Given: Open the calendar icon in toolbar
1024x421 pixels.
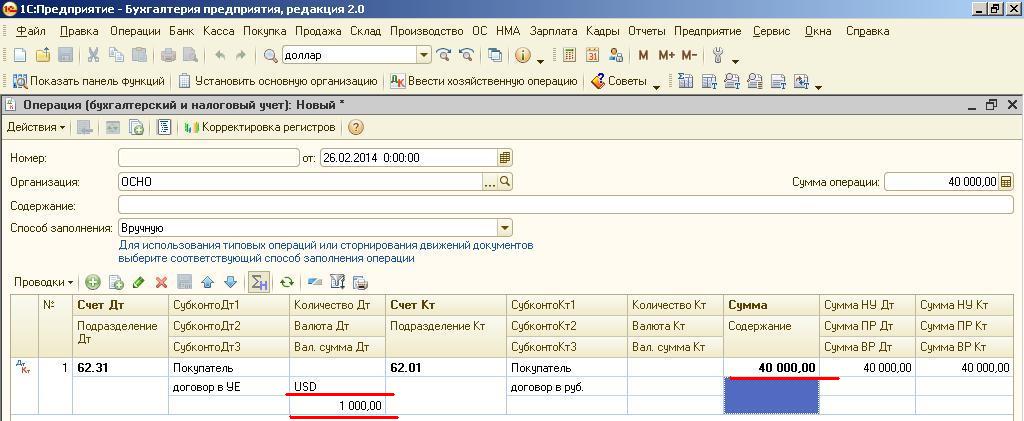Looking at the screenshot, I should (x=593, y=56).
